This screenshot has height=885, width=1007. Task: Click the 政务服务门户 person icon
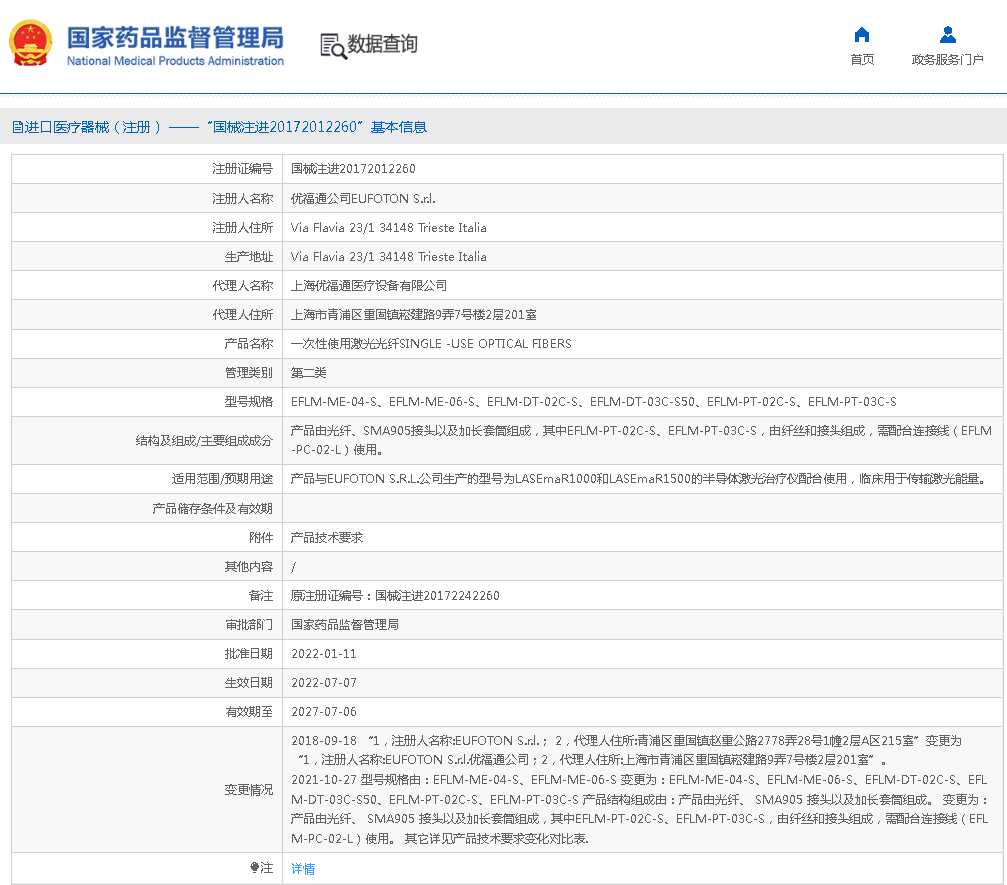[947, 35]
